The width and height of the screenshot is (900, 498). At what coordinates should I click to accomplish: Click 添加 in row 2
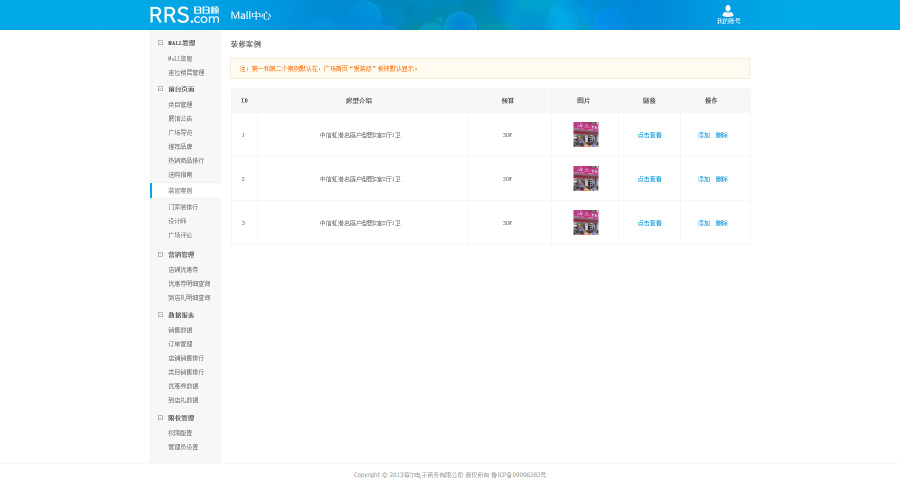(x=704, y=179)
